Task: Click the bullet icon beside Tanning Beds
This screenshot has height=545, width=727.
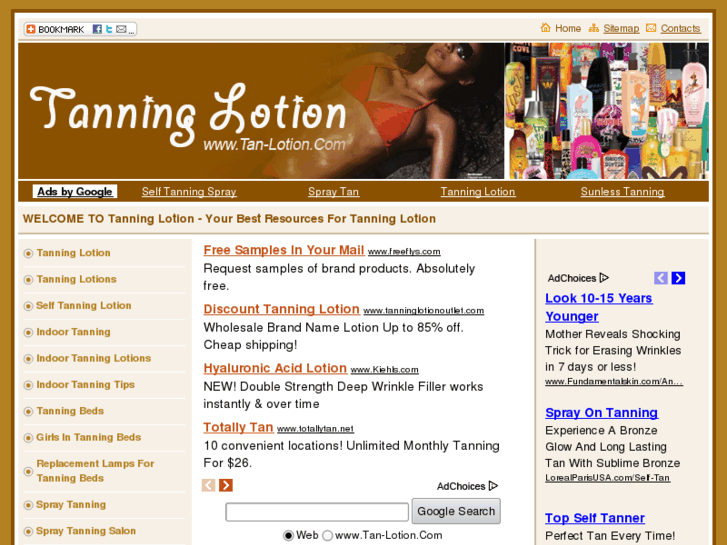Action: pyautogui.click(x=28, y=411)
